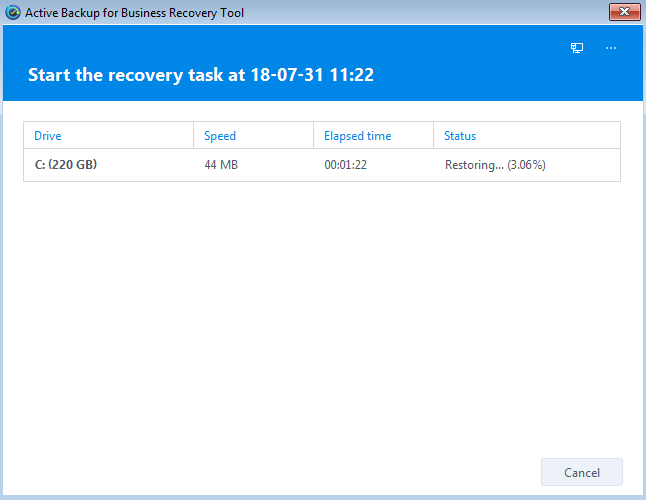Open the three-dot more options menu
The height and width of the screenshot is (500, 646).
[x=611, y=48]
